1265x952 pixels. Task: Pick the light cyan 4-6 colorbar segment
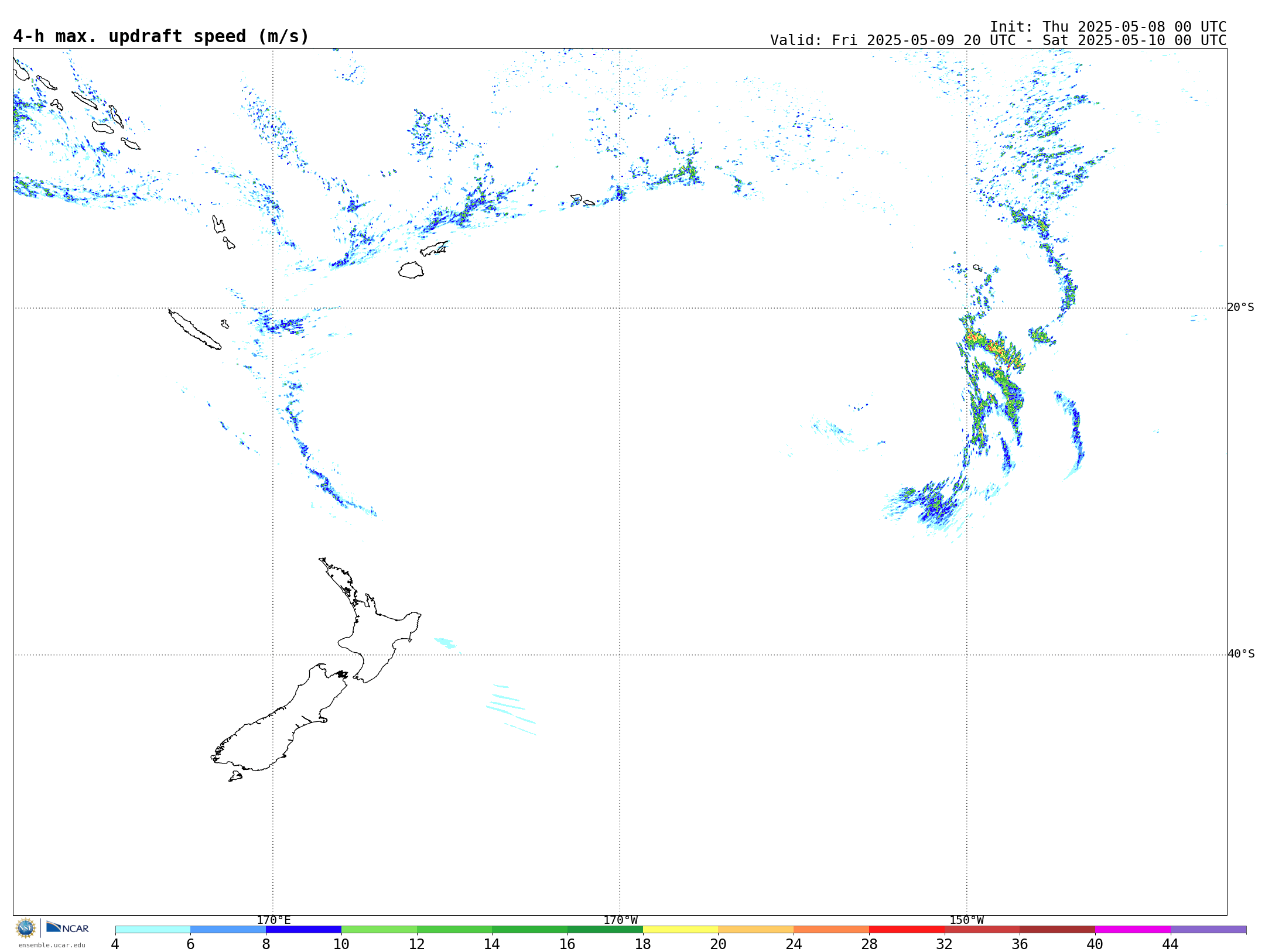click(x=153, y=930)
